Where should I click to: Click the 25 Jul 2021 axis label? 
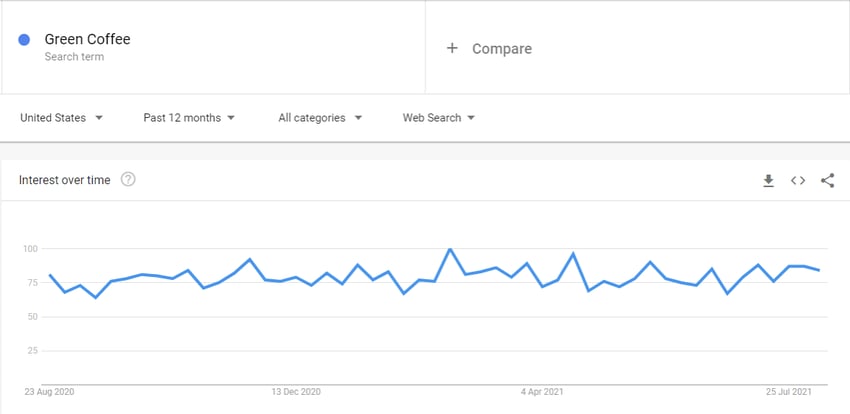coord(789,392)
